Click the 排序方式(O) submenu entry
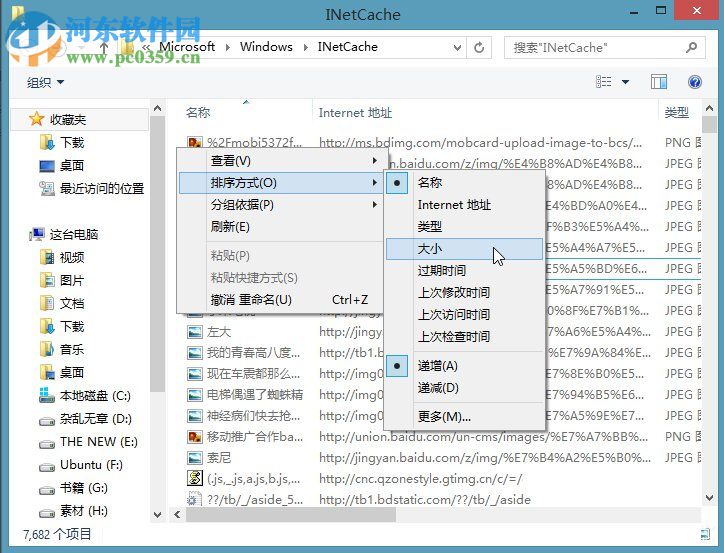724x553 pixels. pos(283,183)
